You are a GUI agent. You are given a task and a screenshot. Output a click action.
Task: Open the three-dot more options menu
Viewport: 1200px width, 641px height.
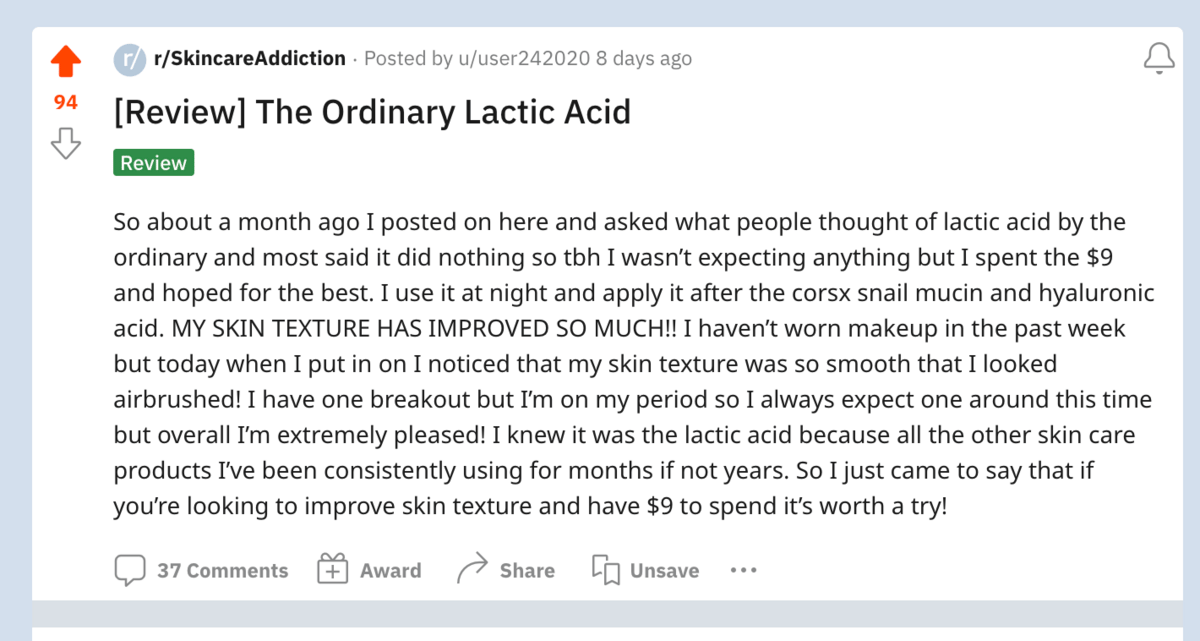click(744, 570)
